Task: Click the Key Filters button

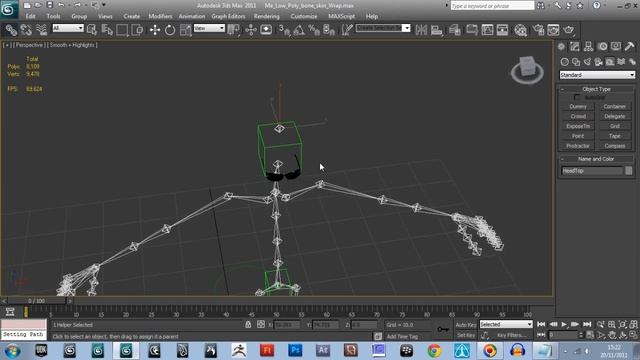Action: 511,335
